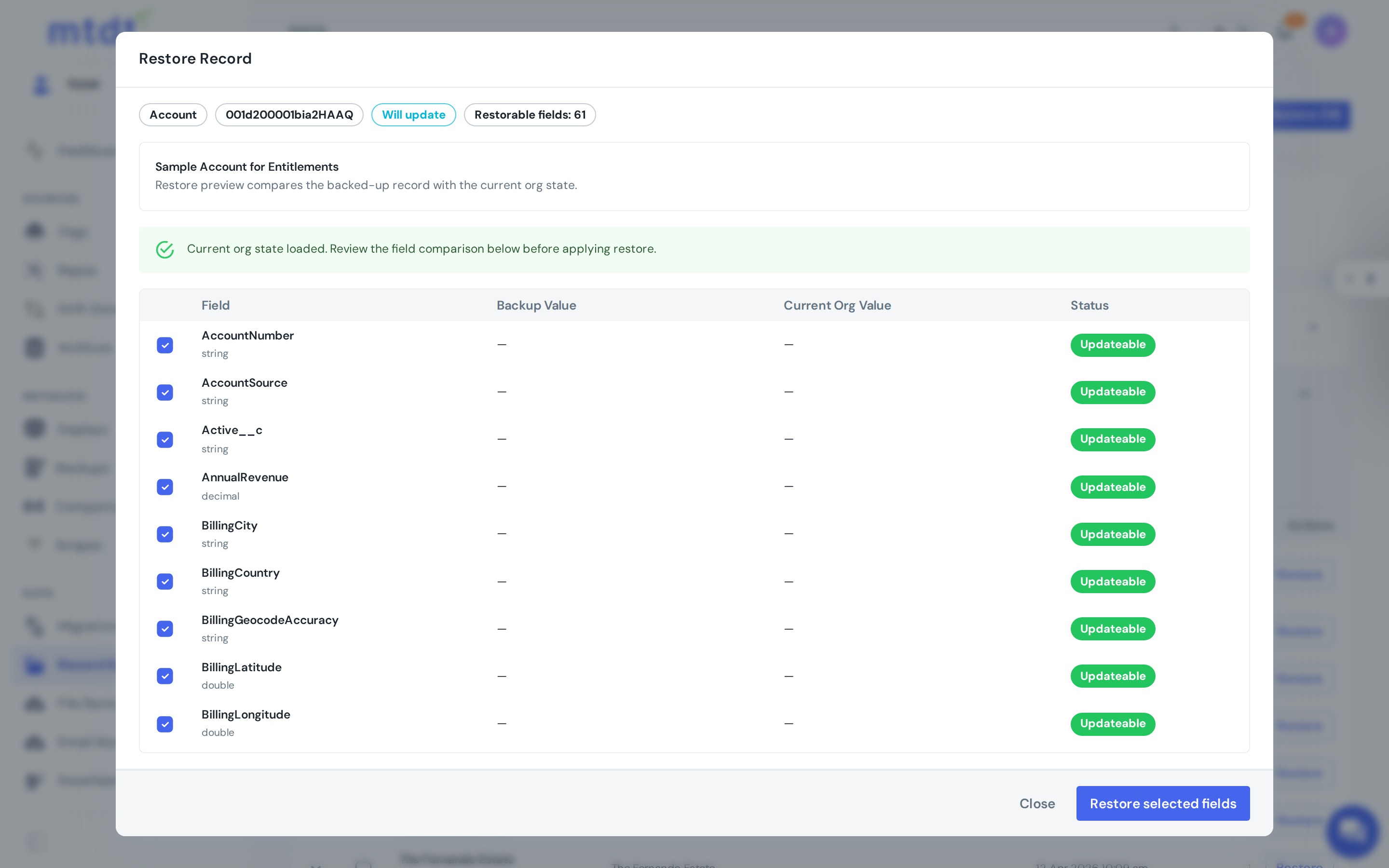Toggle the Active__c field checkbox
Viewport: 1389px width, 868px height.
[165, 440]
